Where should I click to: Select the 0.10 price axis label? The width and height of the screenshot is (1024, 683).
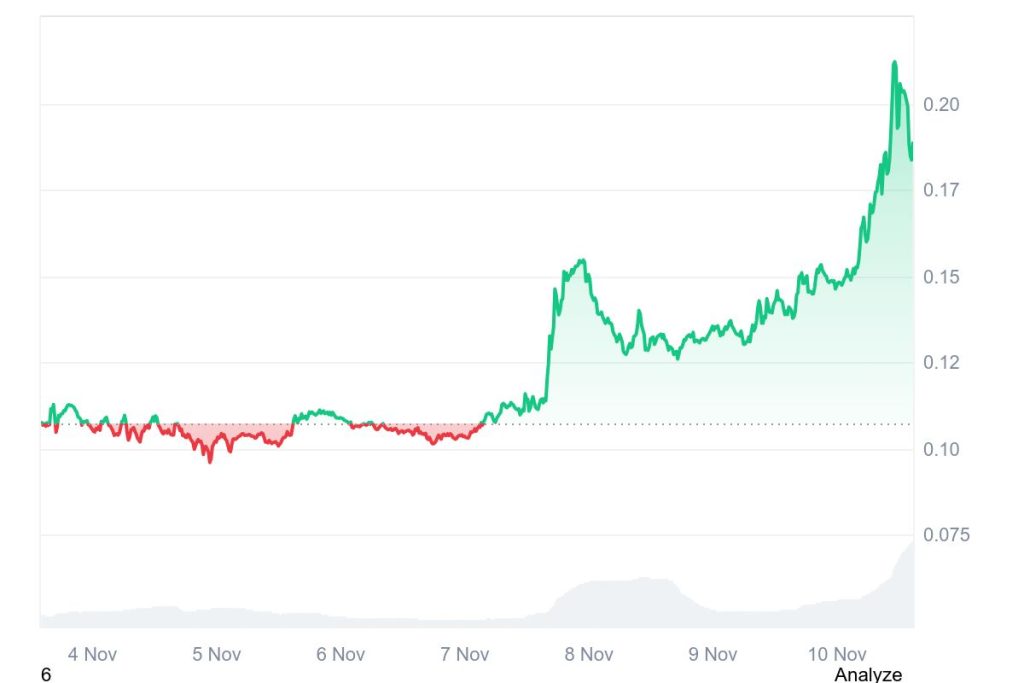coord(941,449)
